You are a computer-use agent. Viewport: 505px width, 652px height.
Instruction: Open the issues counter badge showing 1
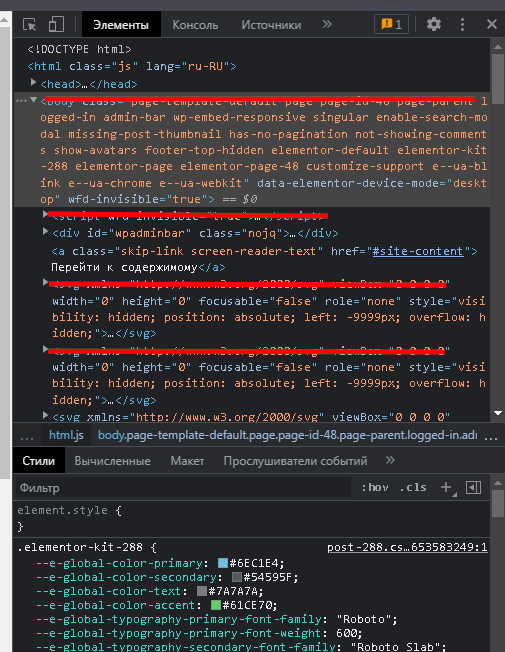click(391, 25)
